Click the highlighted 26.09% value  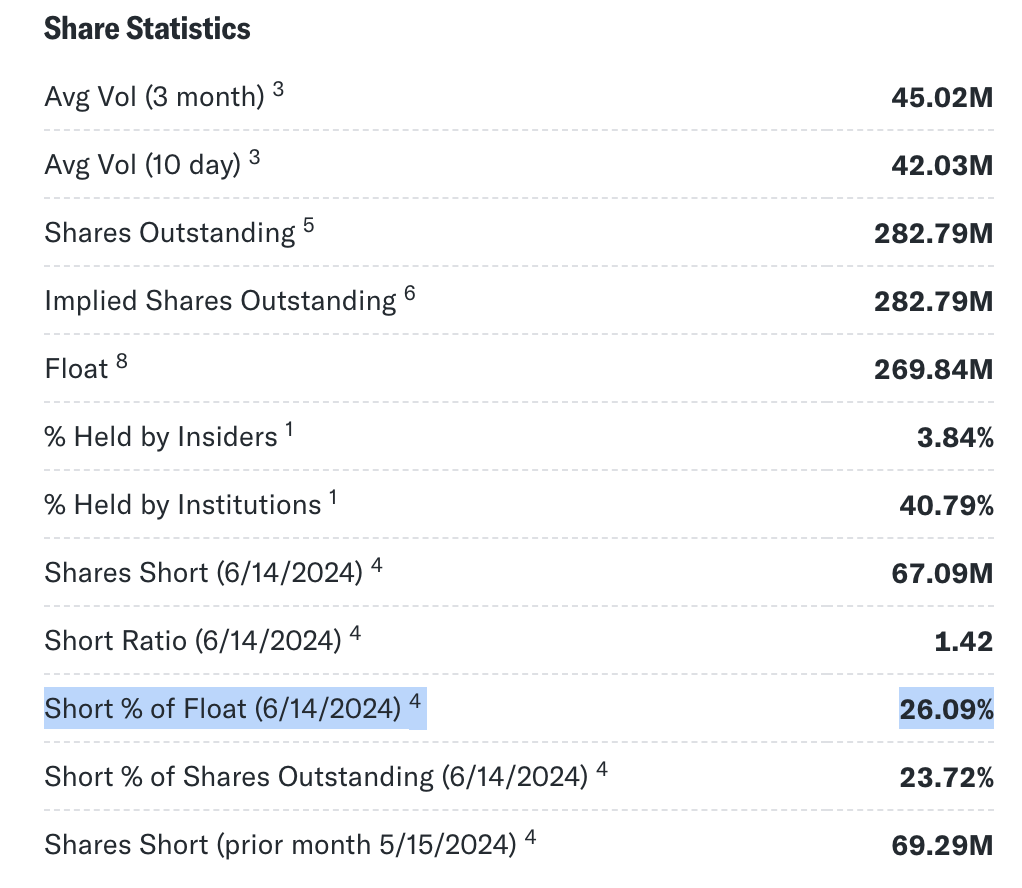tap(946, 710)
